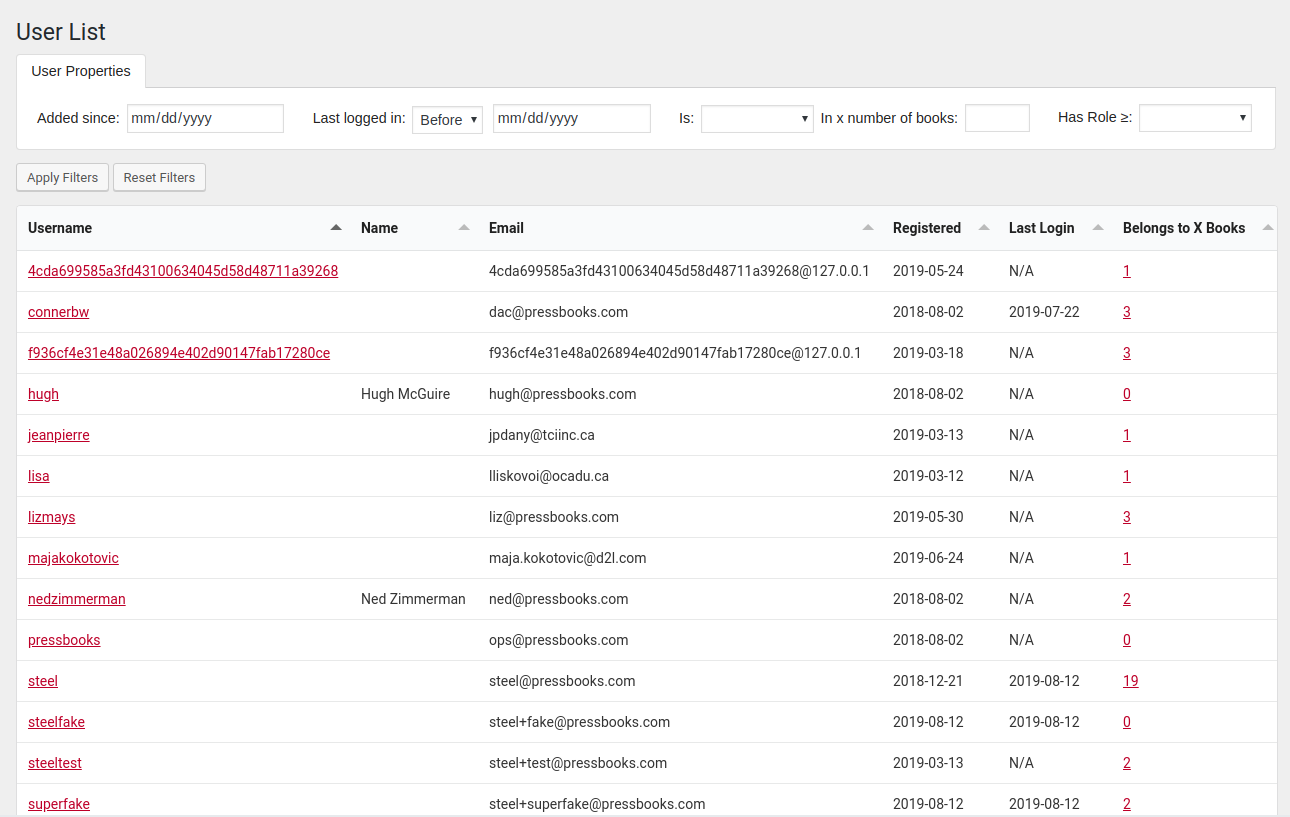Open the Before dropdown for last login

tap(447, 119)
